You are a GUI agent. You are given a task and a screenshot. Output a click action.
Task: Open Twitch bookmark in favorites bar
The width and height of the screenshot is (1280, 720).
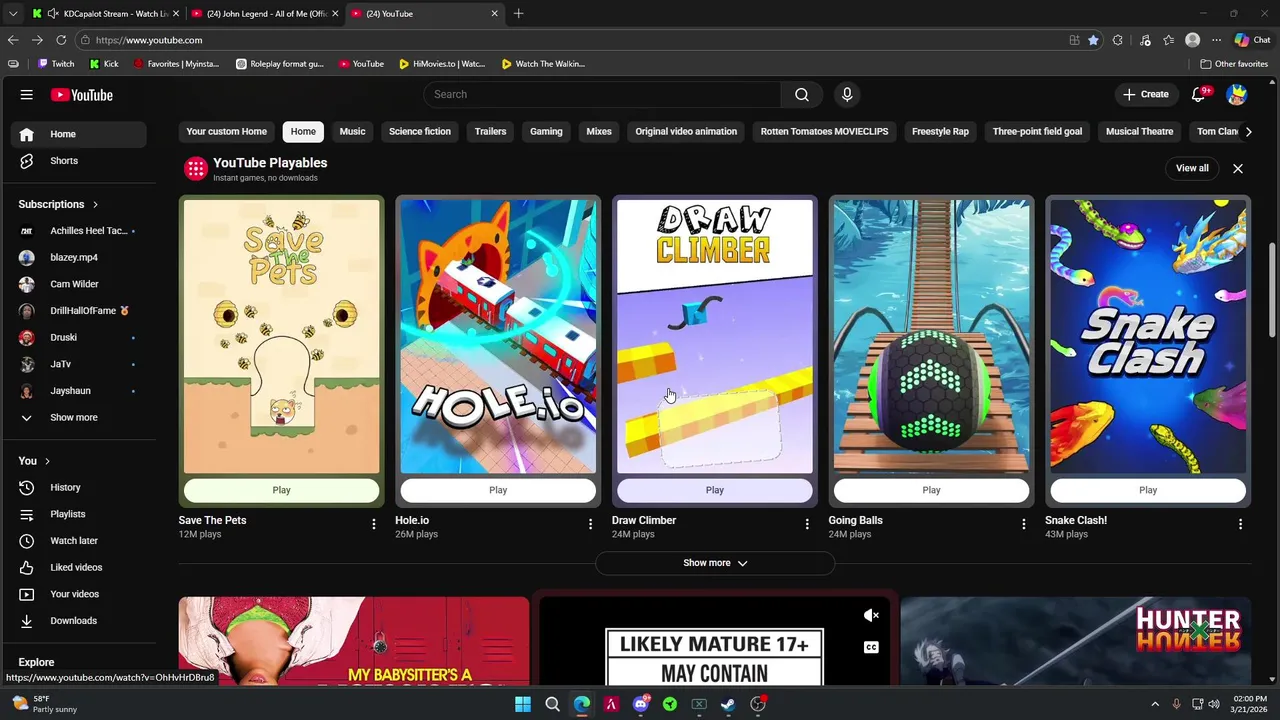[56, 64]
